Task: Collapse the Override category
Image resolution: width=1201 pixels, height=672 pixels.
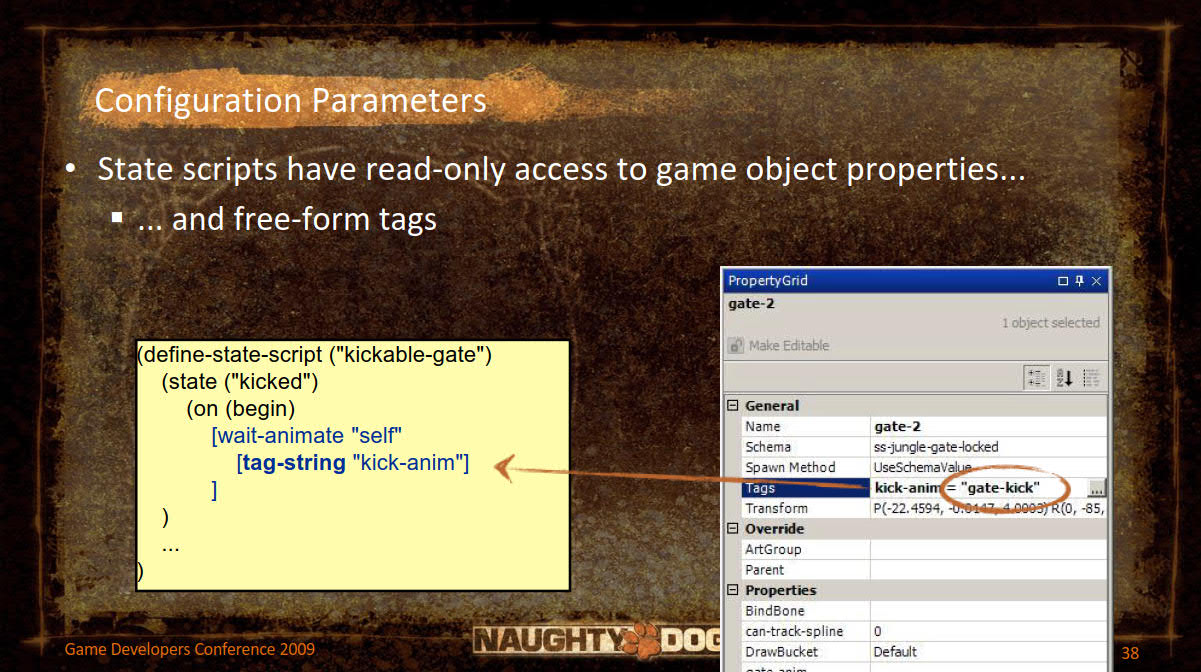Action: click(x=732, y=529)
